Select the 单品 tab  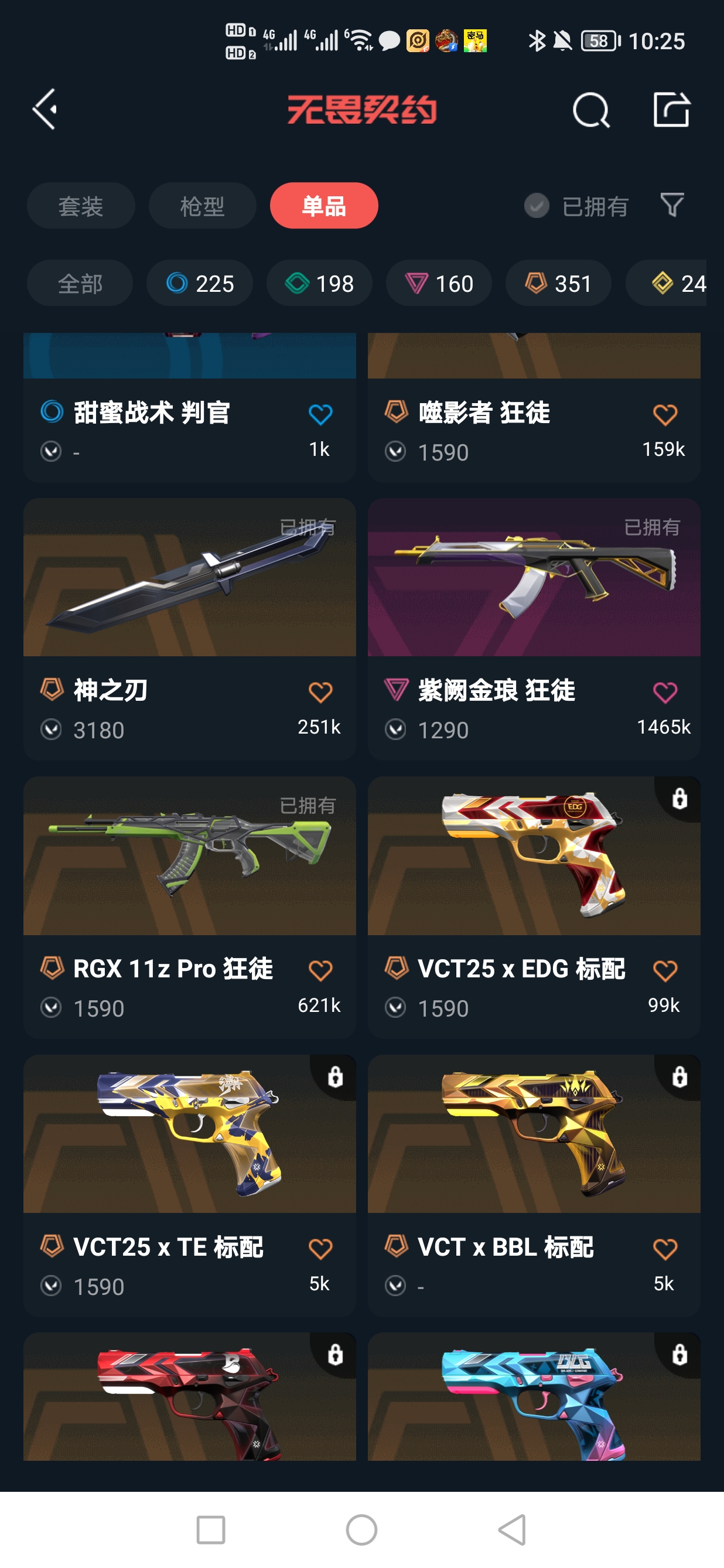tap(325, 206)
